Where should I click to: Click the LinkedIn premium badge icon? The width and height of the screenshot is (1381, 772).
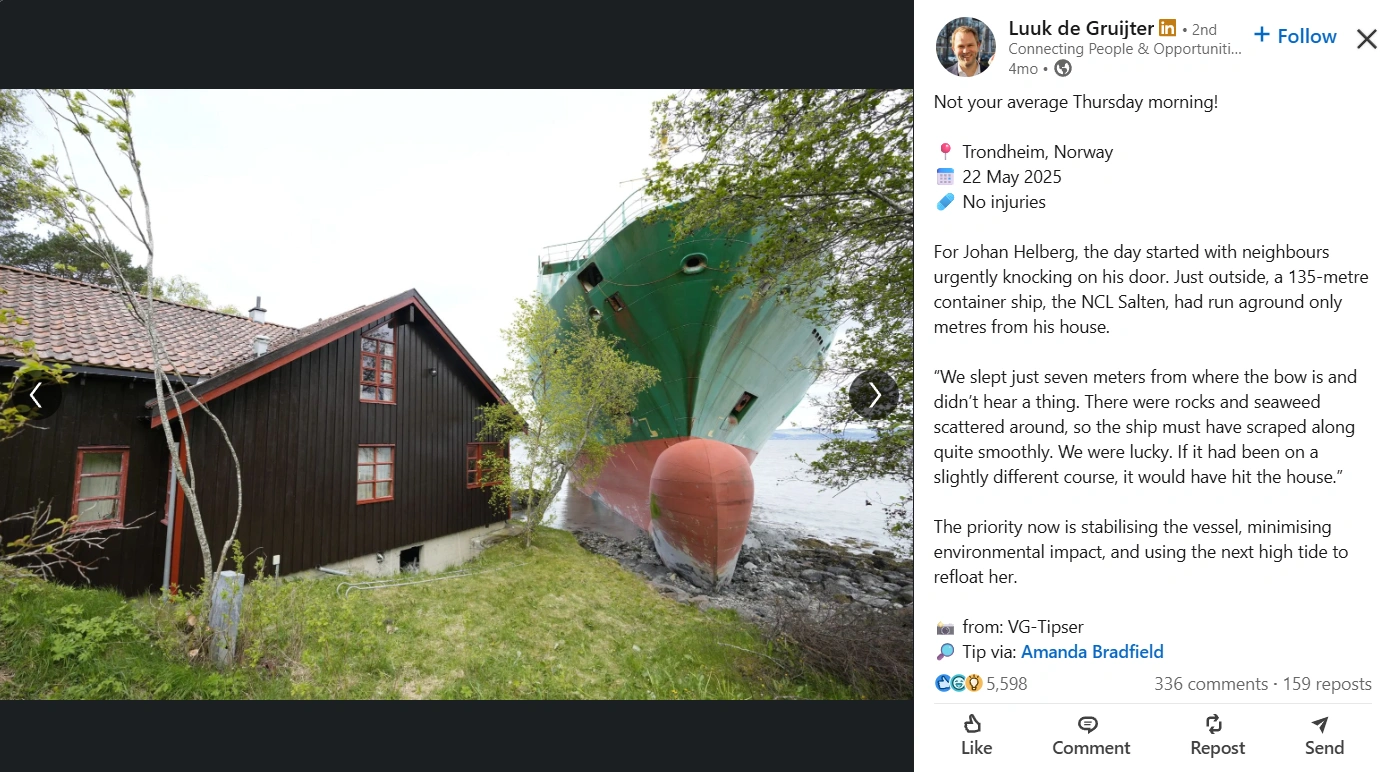coord(1167,28)
